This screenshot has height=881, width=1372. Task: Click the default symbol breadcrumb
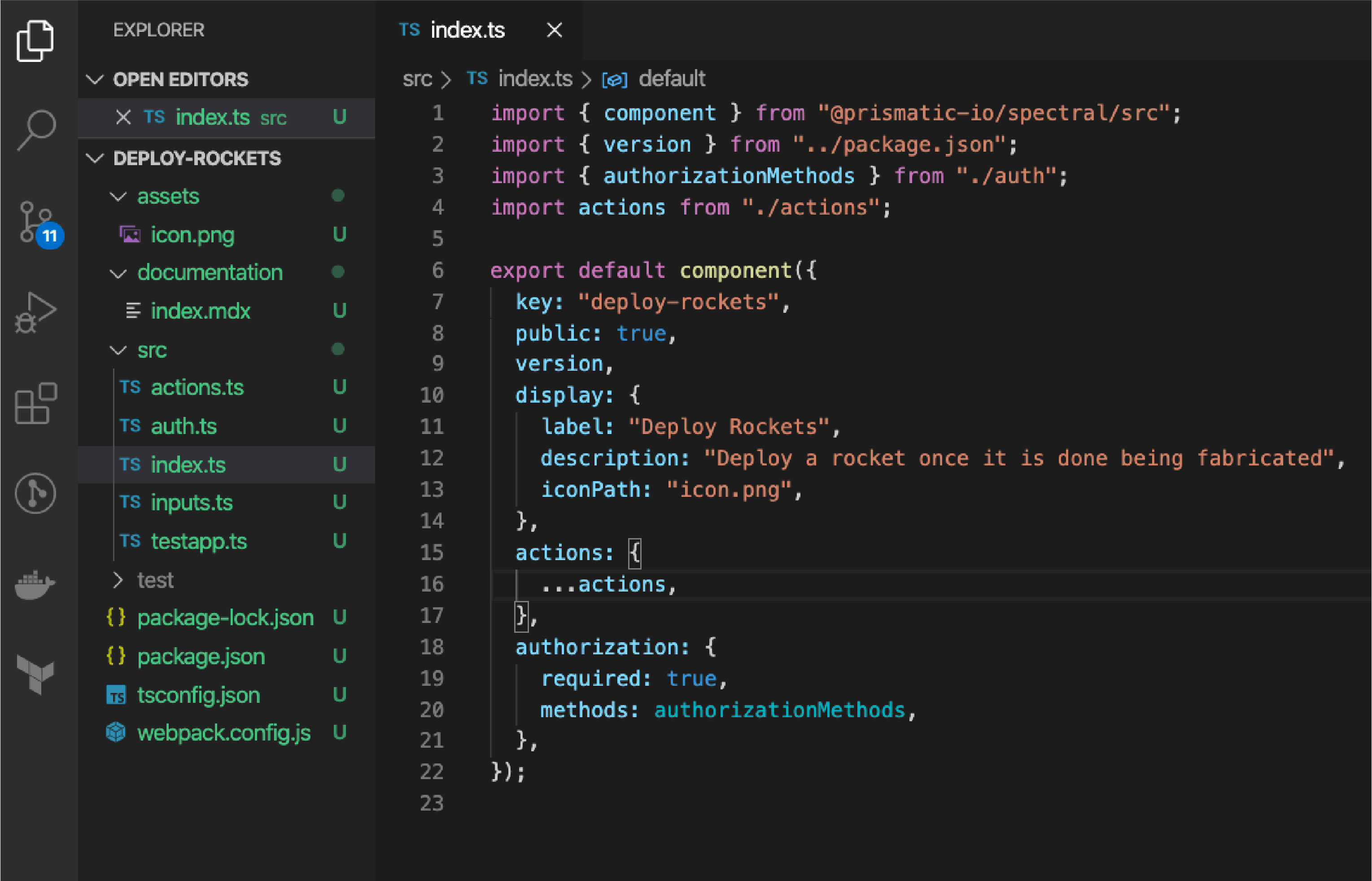672,79
